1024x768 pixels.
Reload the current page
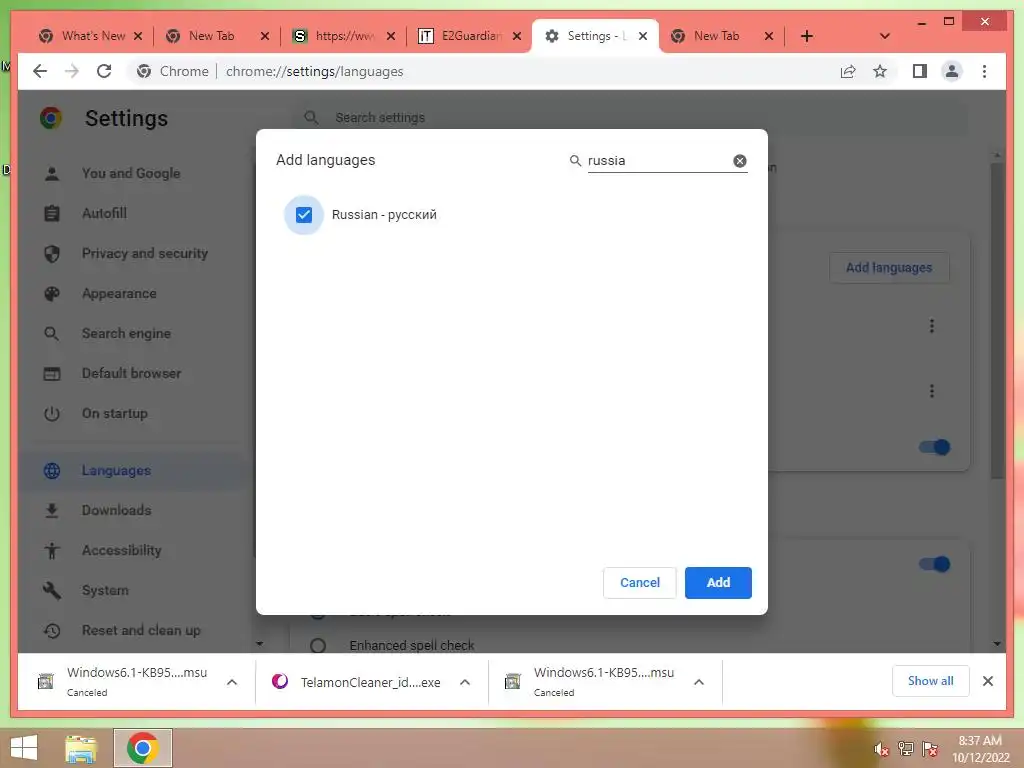pyautogui.click(x=104, y=71)
